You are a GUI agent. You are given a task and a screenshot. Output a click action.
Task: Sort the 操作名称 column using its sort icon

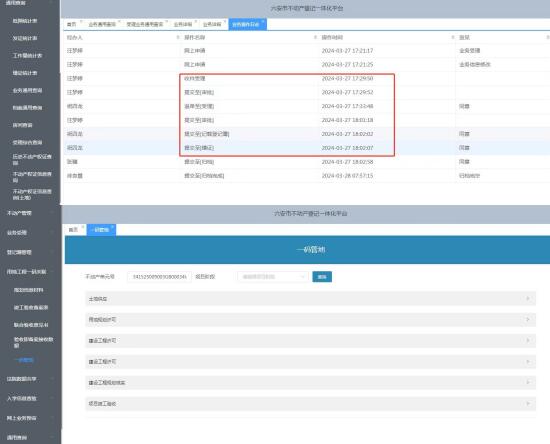coord(315,37)
